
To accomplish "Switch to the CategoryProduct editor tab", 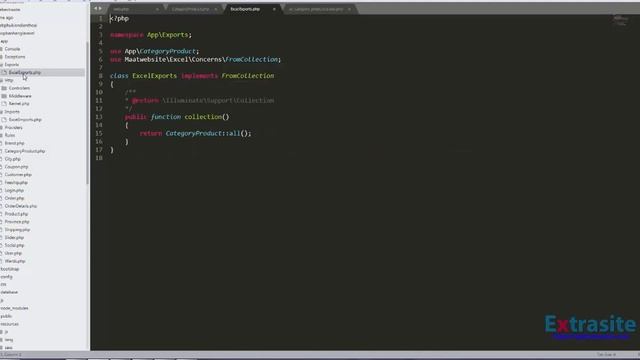I will point(190,9).
